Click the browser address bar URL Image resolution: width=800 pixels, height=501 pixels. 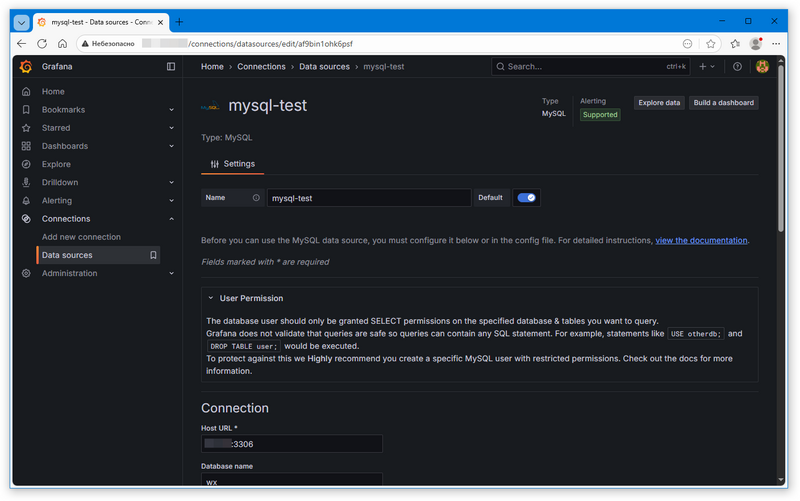(270, 44)
